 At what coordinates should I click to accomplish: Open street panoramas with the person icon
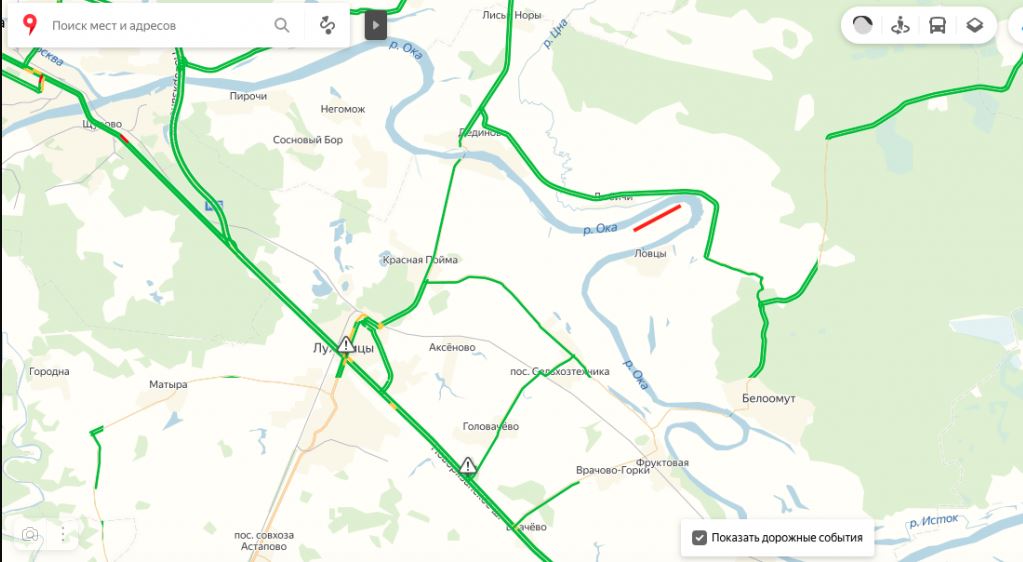[900, 25]
